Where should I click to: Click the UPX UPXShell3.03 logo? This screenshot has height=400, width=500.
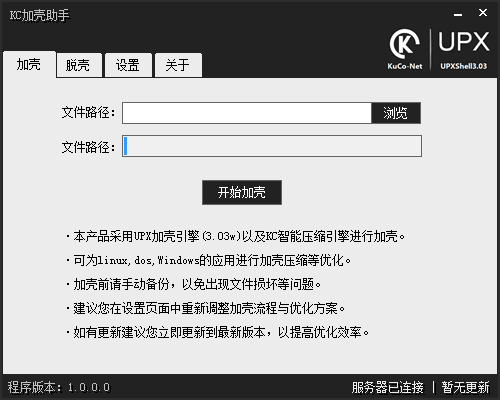click(463, 50)
